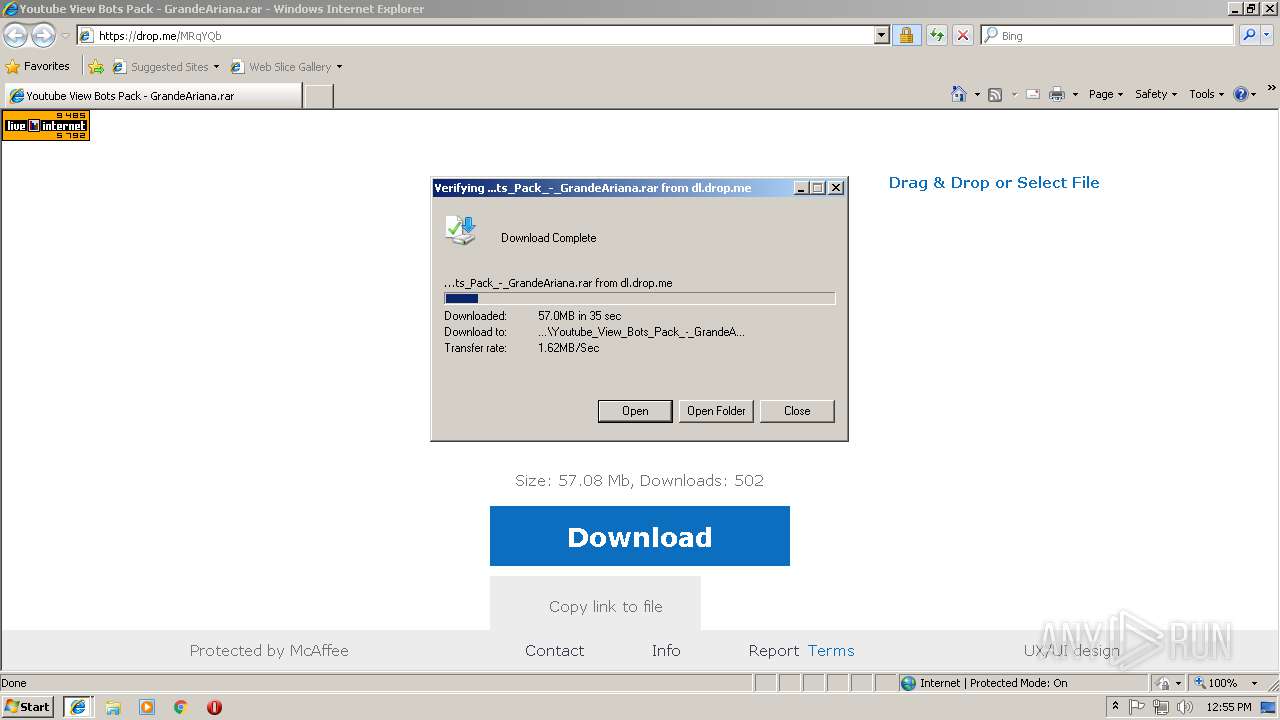This screenshot has width=1280, height=720.
Task: Open search provider dropdown arrow
Action: (x=1267, y=35)
